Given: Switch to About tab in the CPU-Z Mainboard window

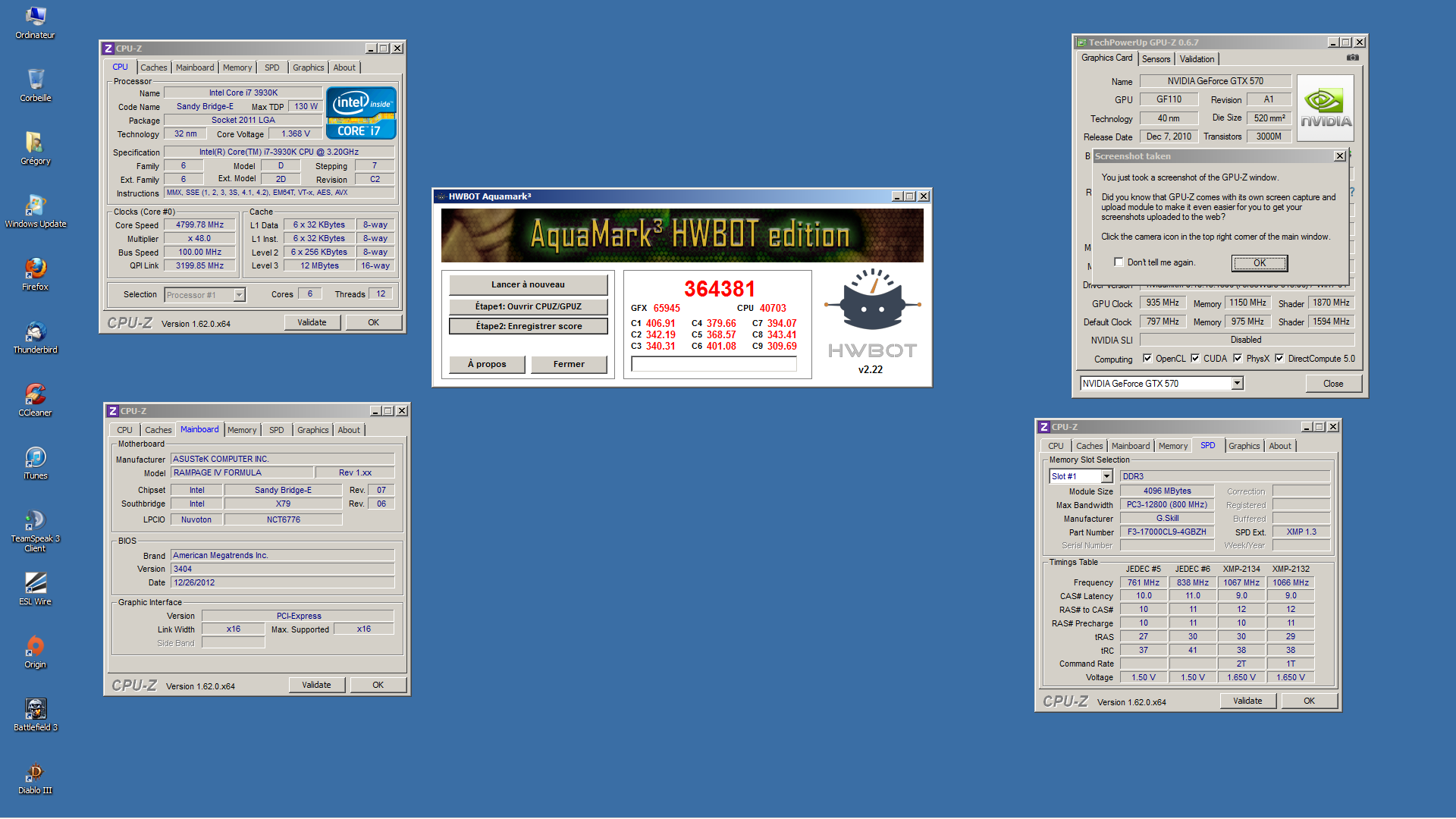Looking at the screenshot, I should [349, 430].
